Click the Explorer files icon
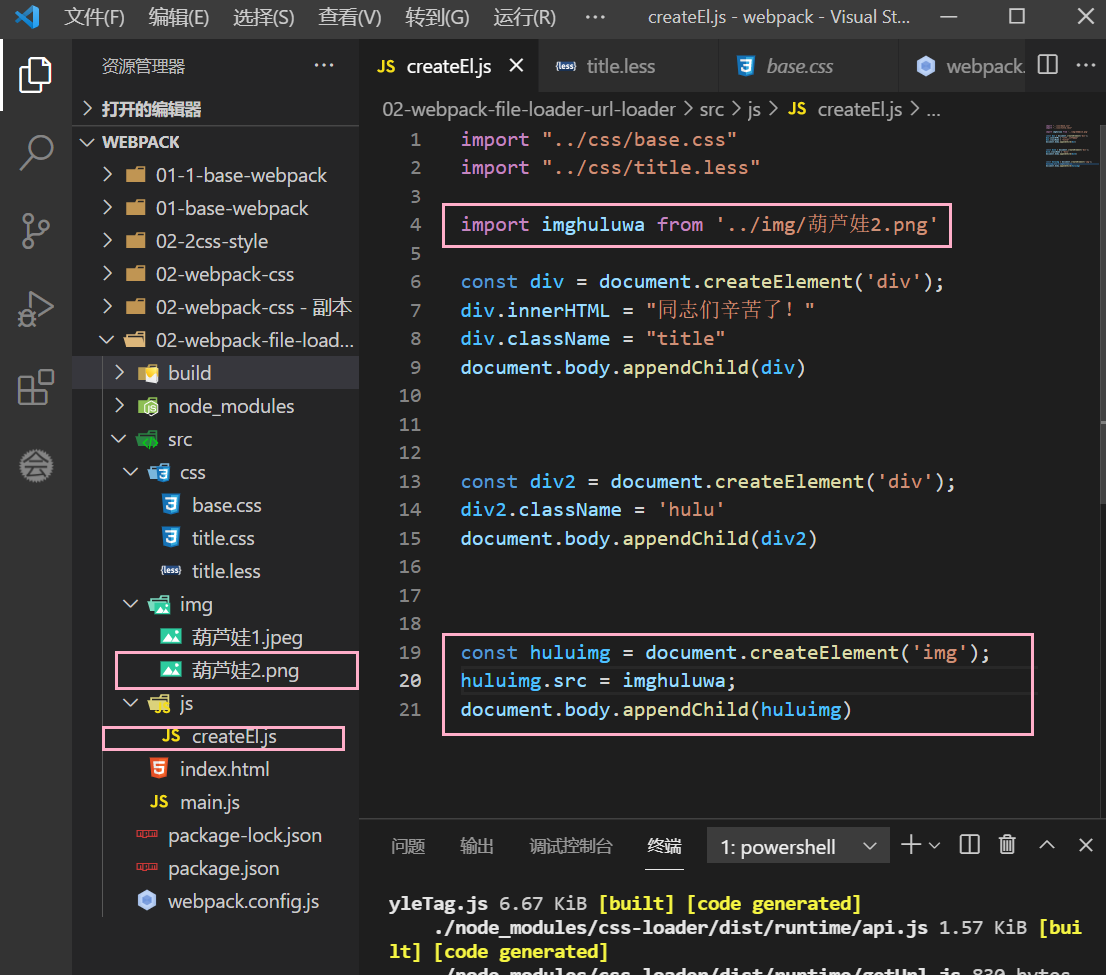Screen dimensions: 1106x975 click(x=36, y=75)
